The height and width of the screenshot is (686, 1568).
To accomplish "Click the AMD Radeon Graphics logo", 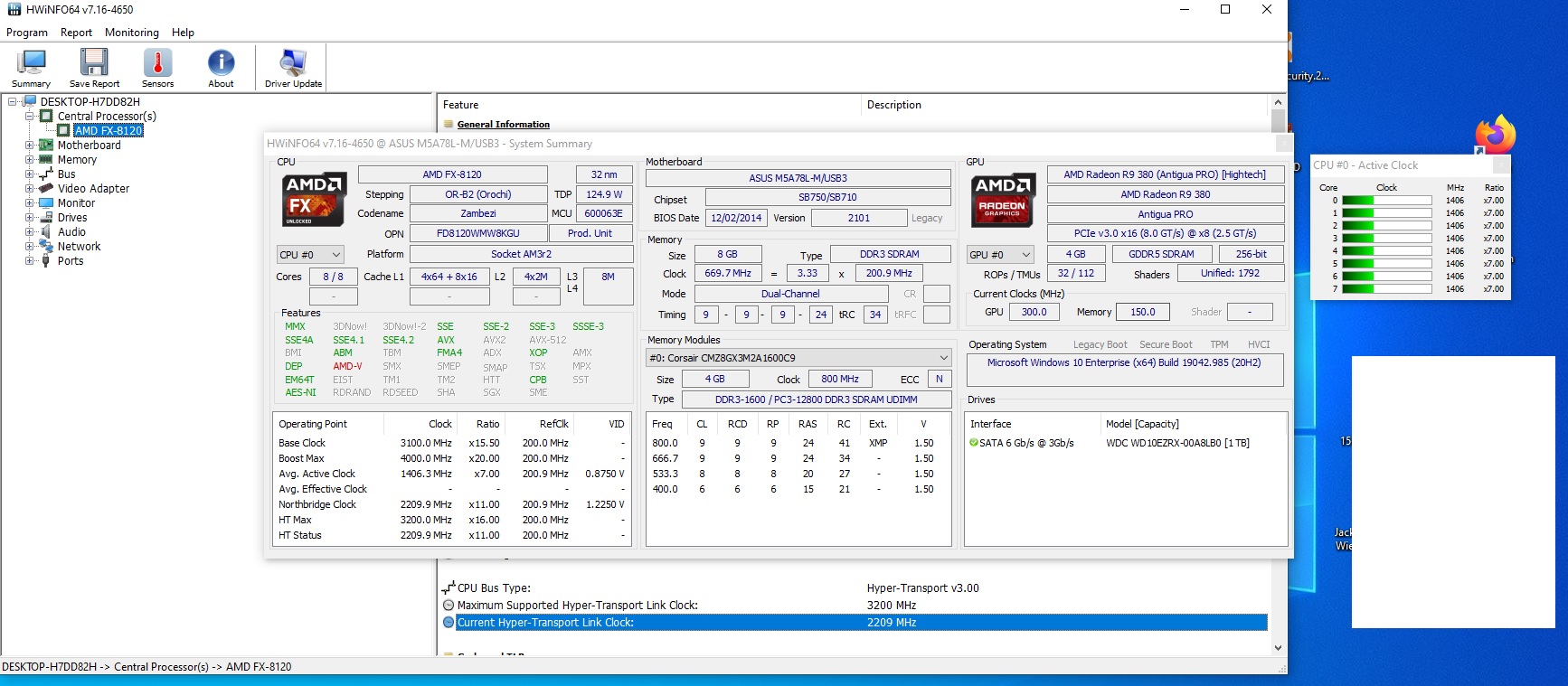I will click(x=1003, y=200).
